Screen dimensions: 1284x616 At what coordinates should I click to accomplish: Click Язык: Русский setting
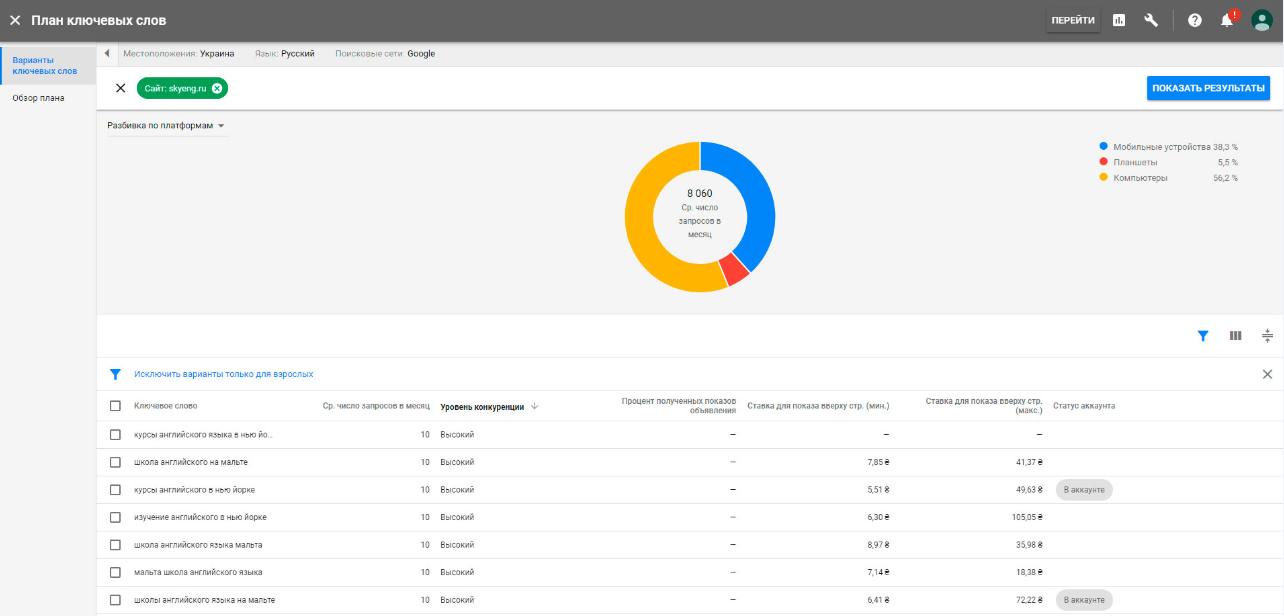point(285,54)
